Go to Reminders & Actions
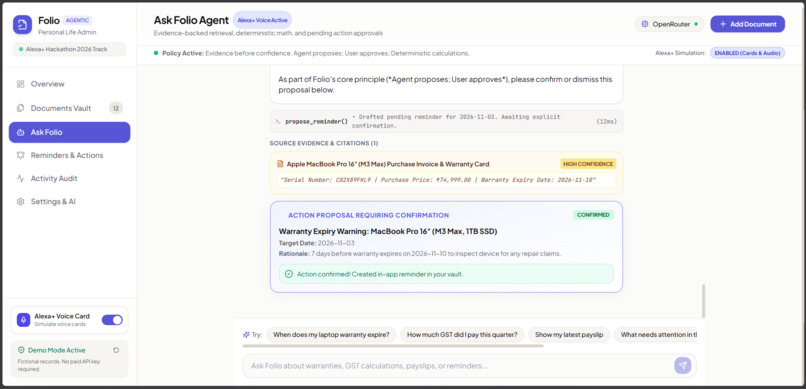Screen dimensions: 806x389 point(69,155)
